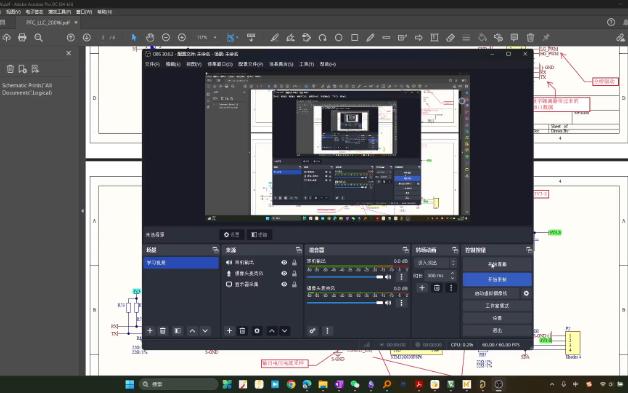Open first mixer channel three-dot menu
The width and height of the screenshot is (628, 393).
[x=402, y=277]
